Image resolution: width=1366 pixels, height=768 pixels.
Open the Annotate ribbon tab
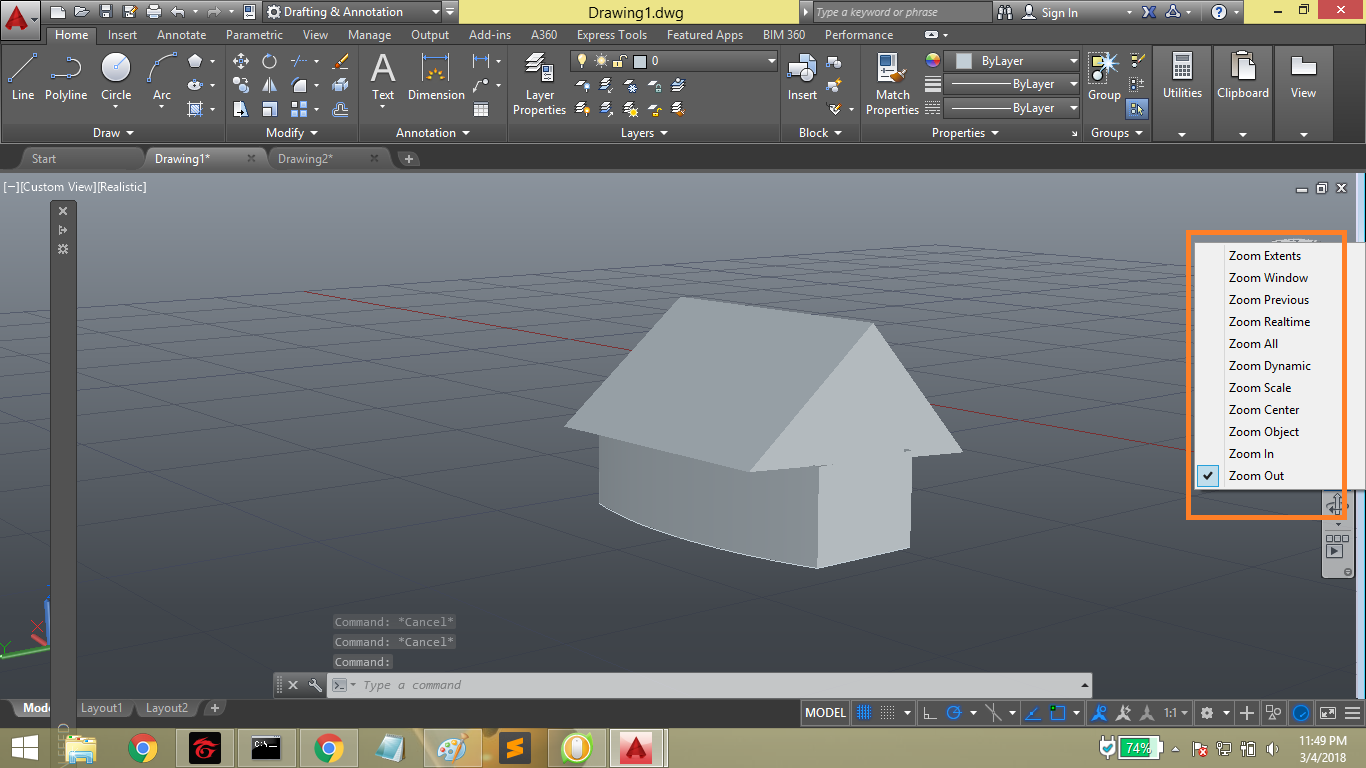coord(182,35)
